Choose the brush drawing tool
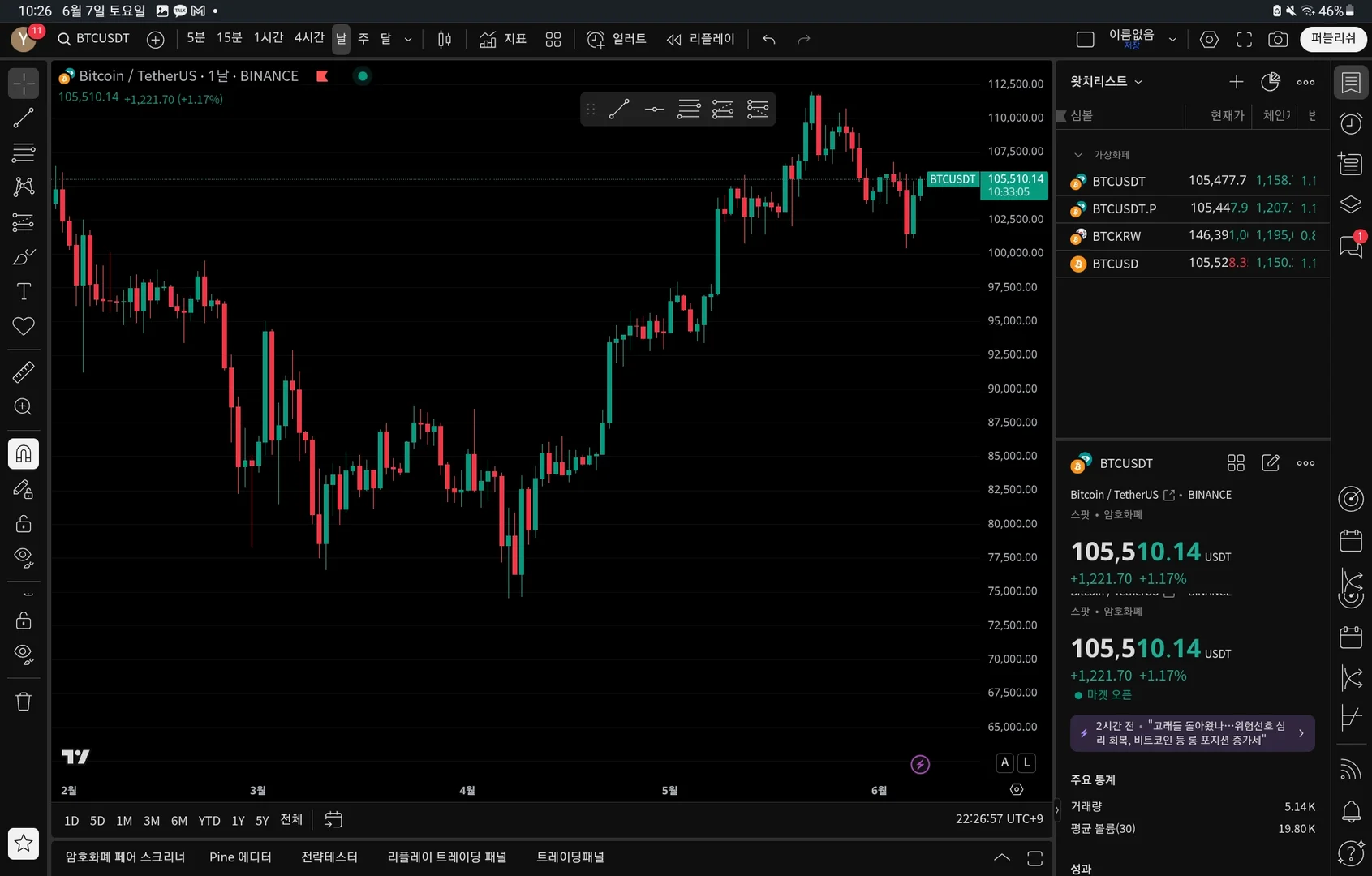Image resolution: width=1372 pixels, height=876 pixels. [x=24, y=257]
